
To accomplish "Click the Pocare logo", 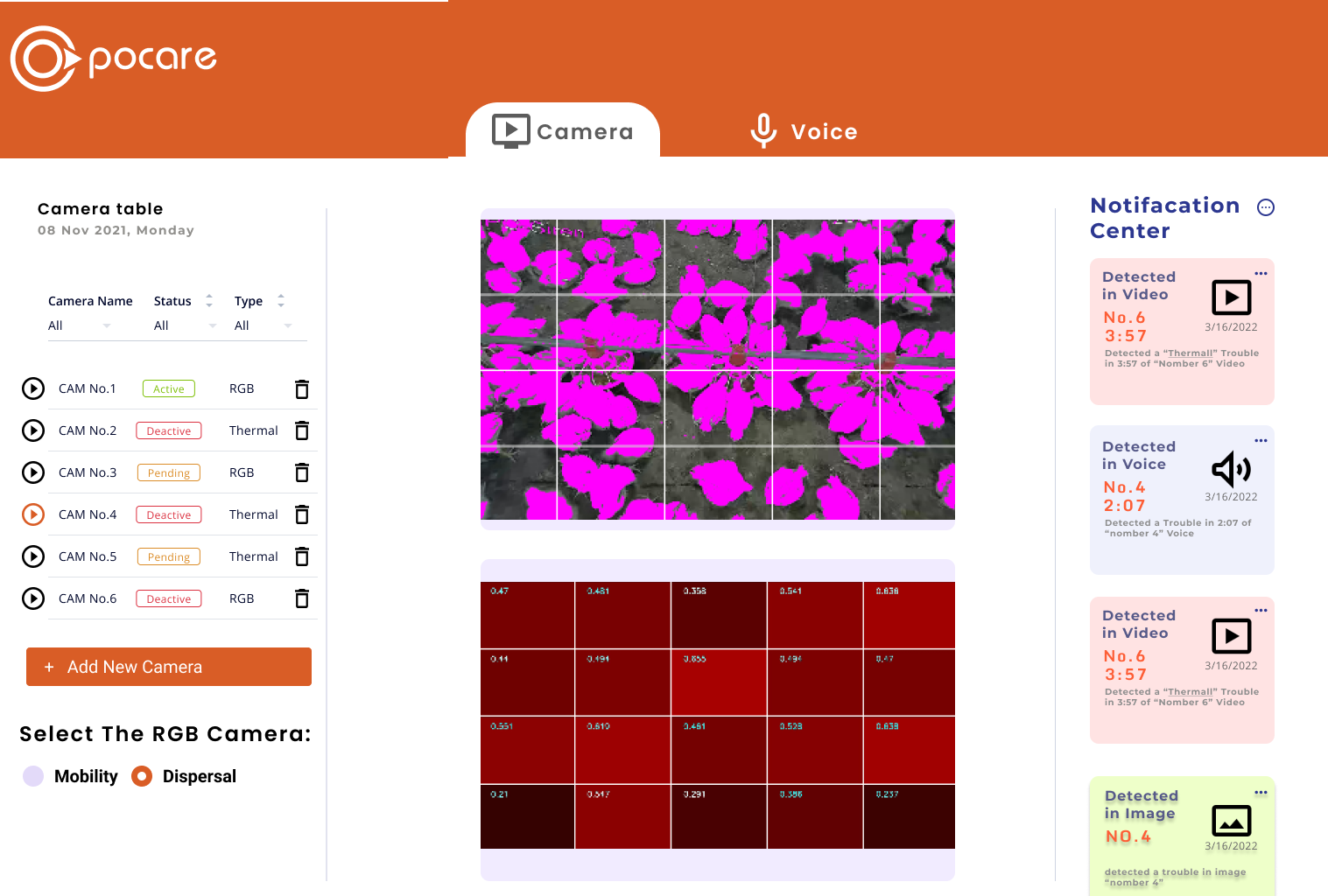I will [x=113, y=59].
